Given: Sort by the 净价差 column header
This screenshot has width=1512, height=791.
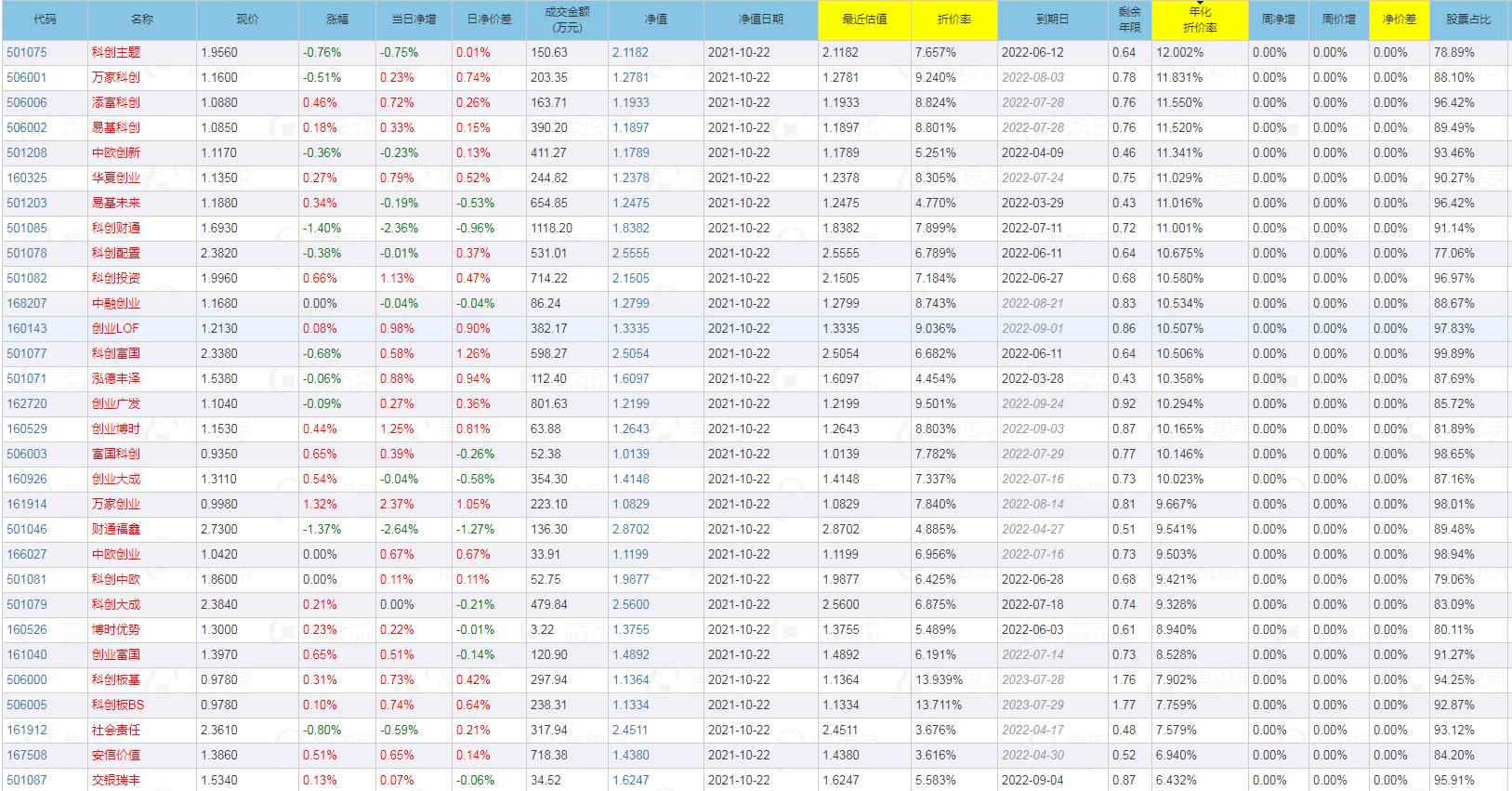Looking at the screenshot, I should click(x=1399, y=20).
